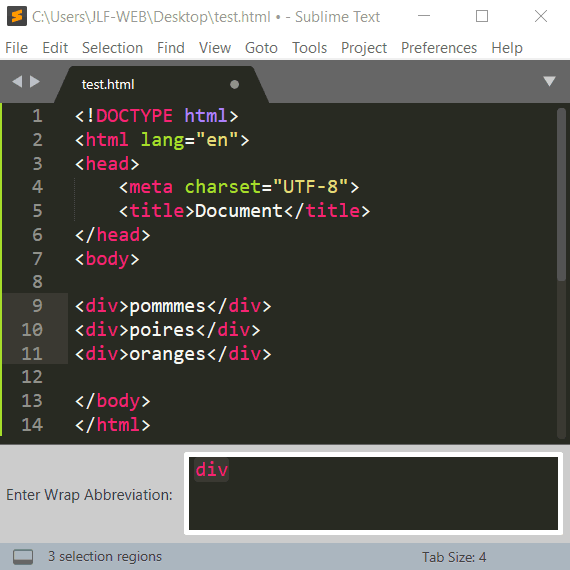Click the closing /html tag

(x=113, y=425)
